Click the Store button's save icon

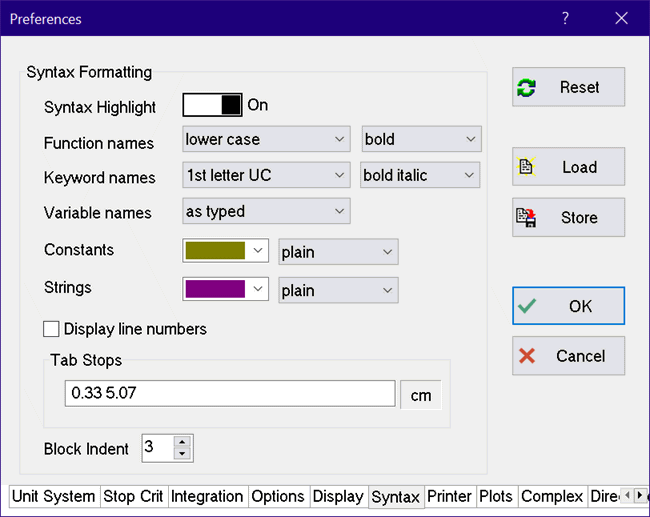(x=526, y=217)
